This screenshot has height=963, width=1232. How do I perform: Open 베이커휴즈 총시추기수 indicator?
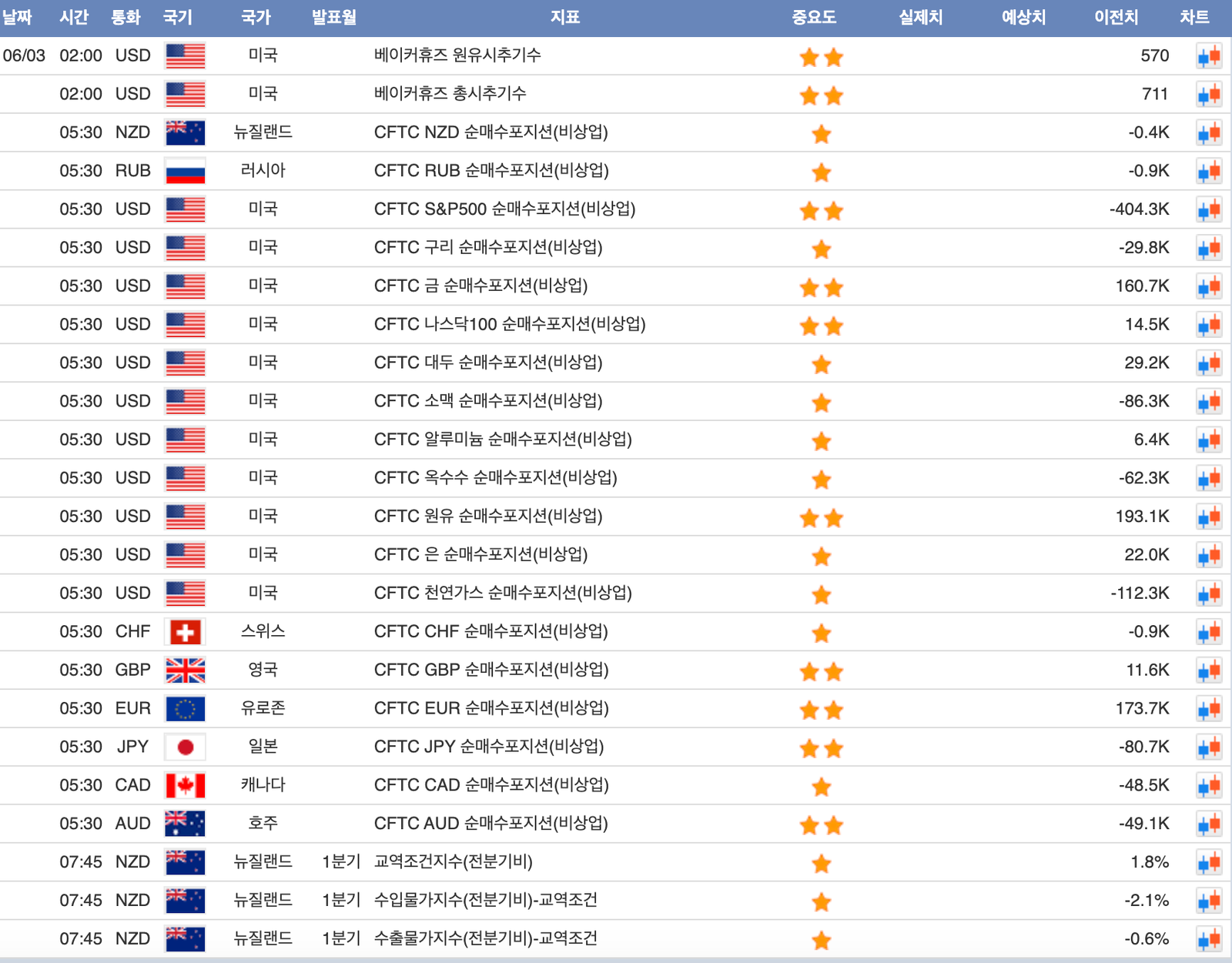coord(450,94)
